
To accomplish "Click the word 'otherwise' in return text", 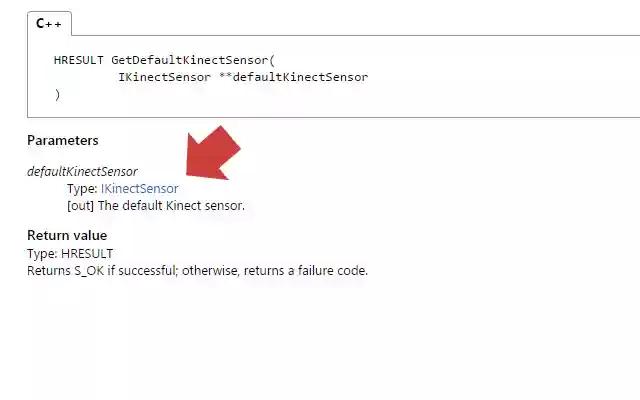I will [x=214, y=270].
